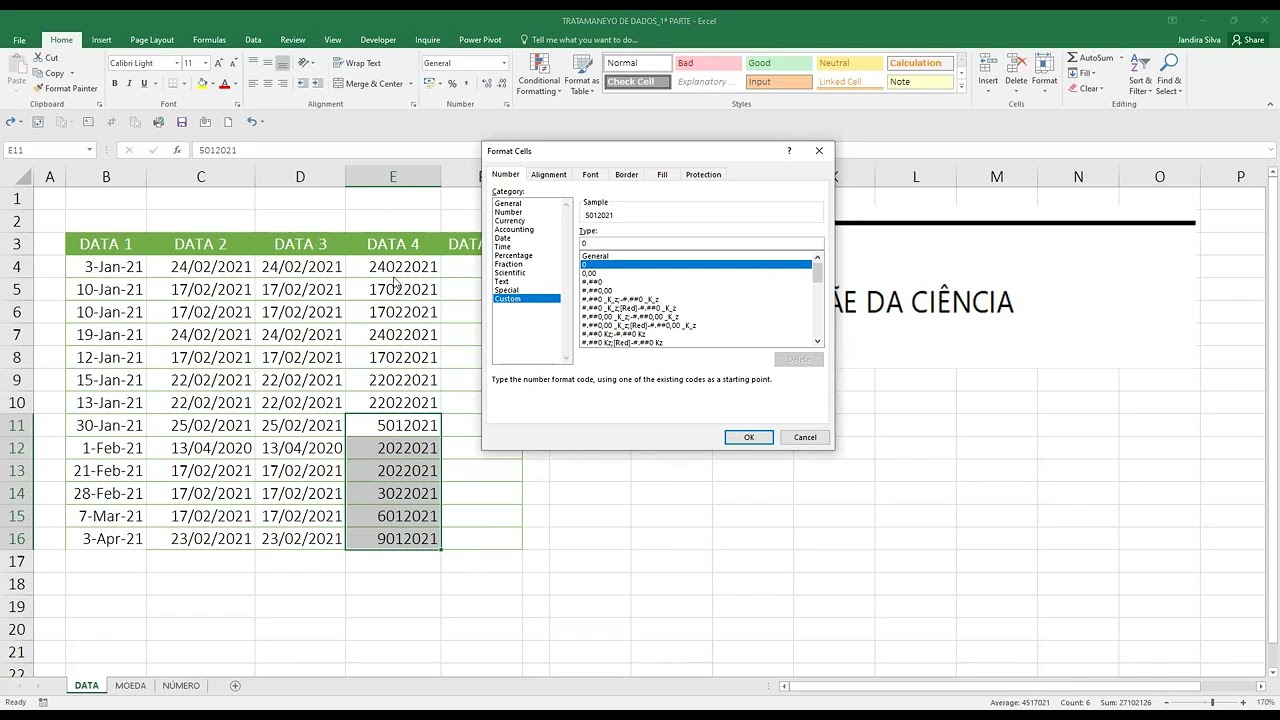The image size is (1280, 720).
Task: Expand the Merge & Center dropdown arrow
Action: [x=410, y=84]
